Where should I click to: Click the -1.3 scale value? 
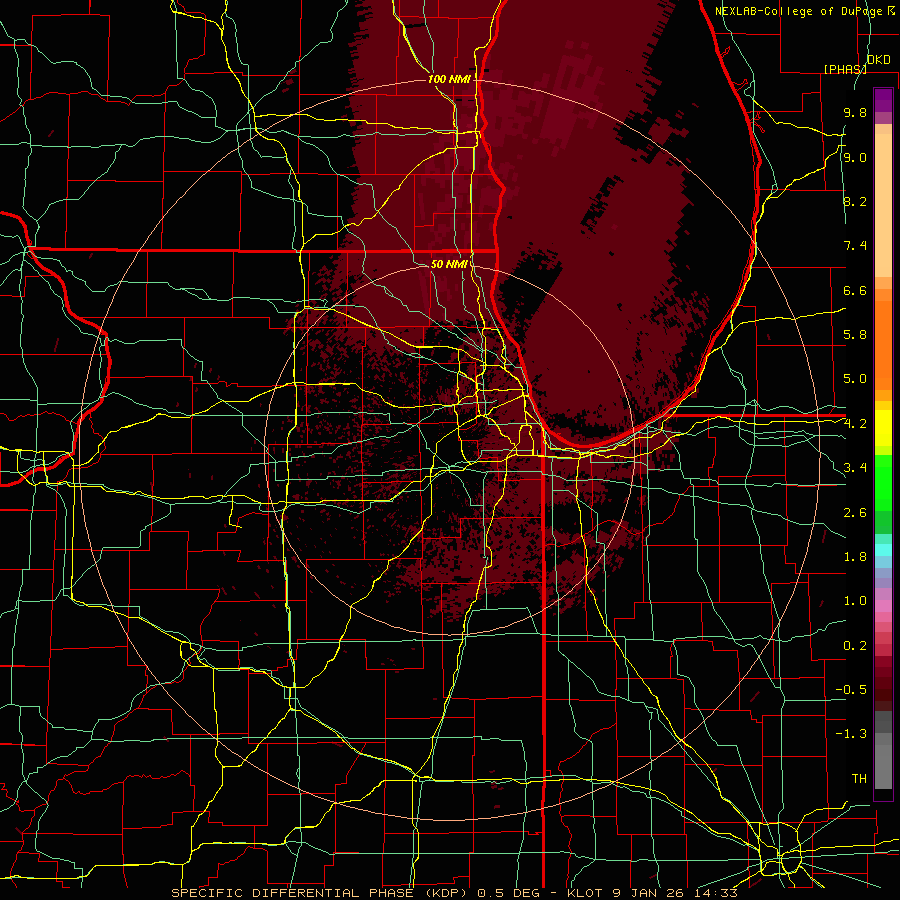click(x=851, y=734)
